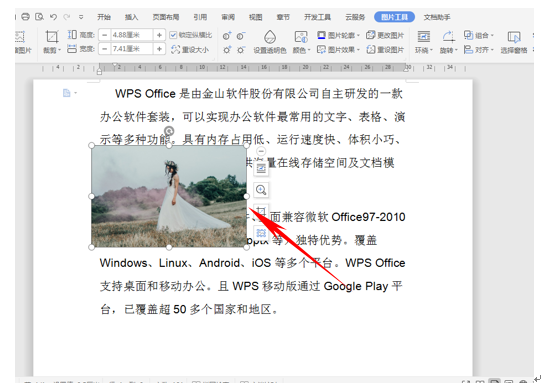Open the 组合 group dropdown
The width and height of the screenshot is (553, 389).
[x=479, y=35]
